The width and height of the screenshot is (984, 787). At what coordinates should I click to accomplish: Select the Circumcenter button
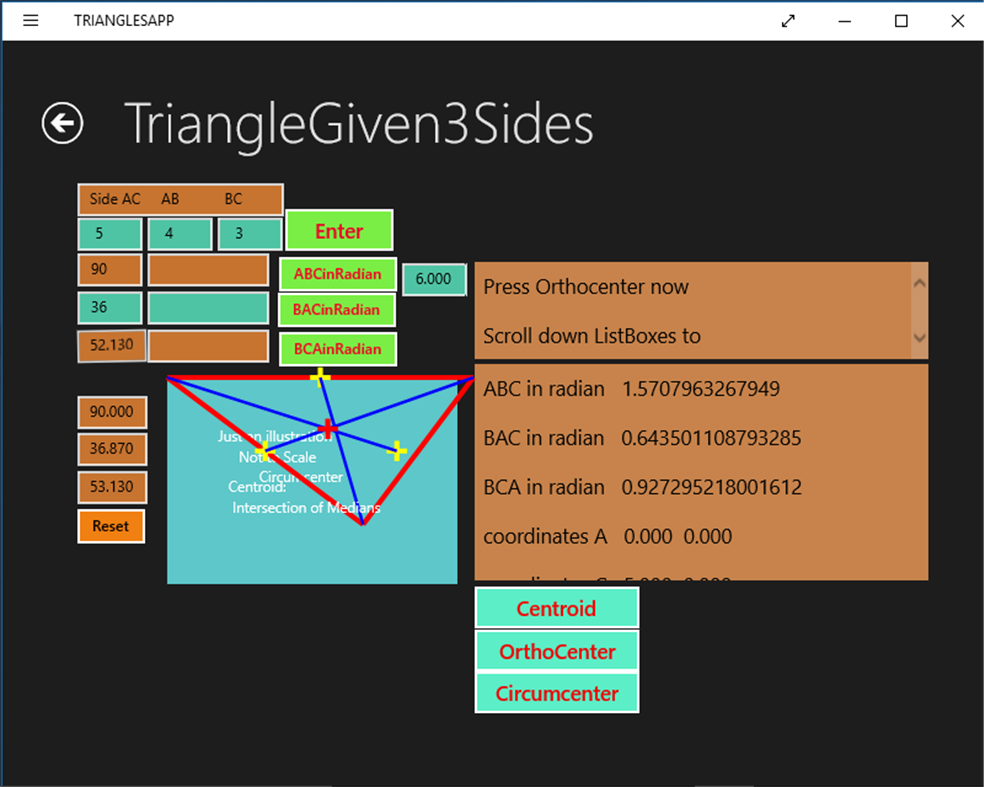pos(556,693)
